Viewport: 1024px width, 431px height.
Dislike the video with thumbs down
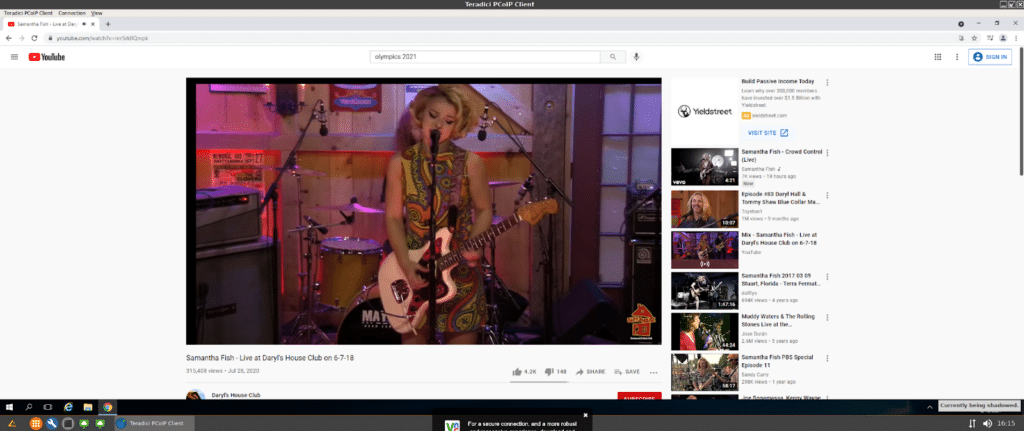pyautogui.click(x=555, y=372)
